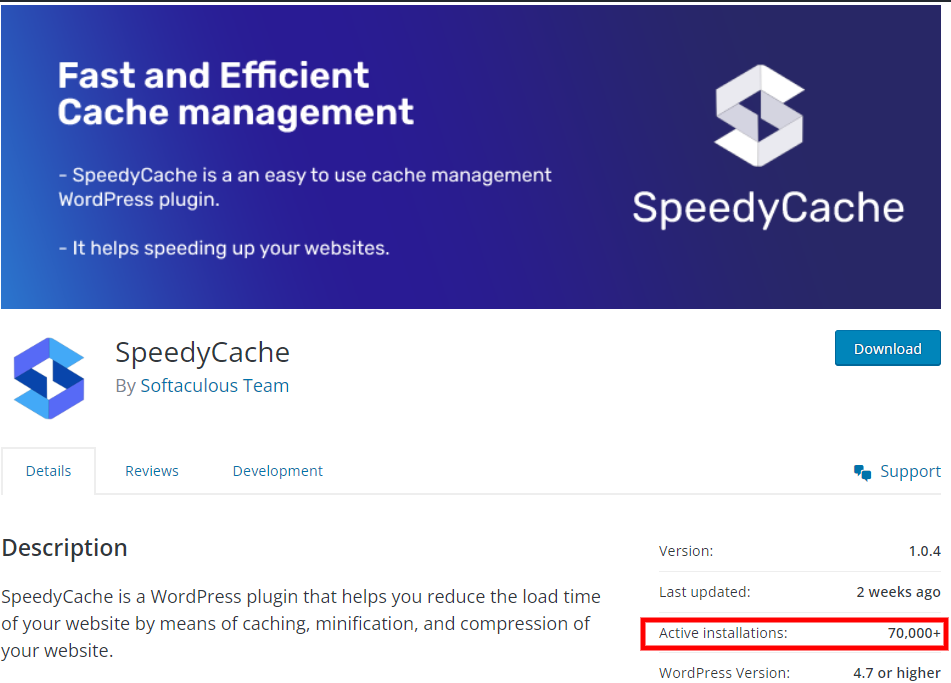The image size is (951, 683).
Task: Click the Description heading
Action: [64, 548]
